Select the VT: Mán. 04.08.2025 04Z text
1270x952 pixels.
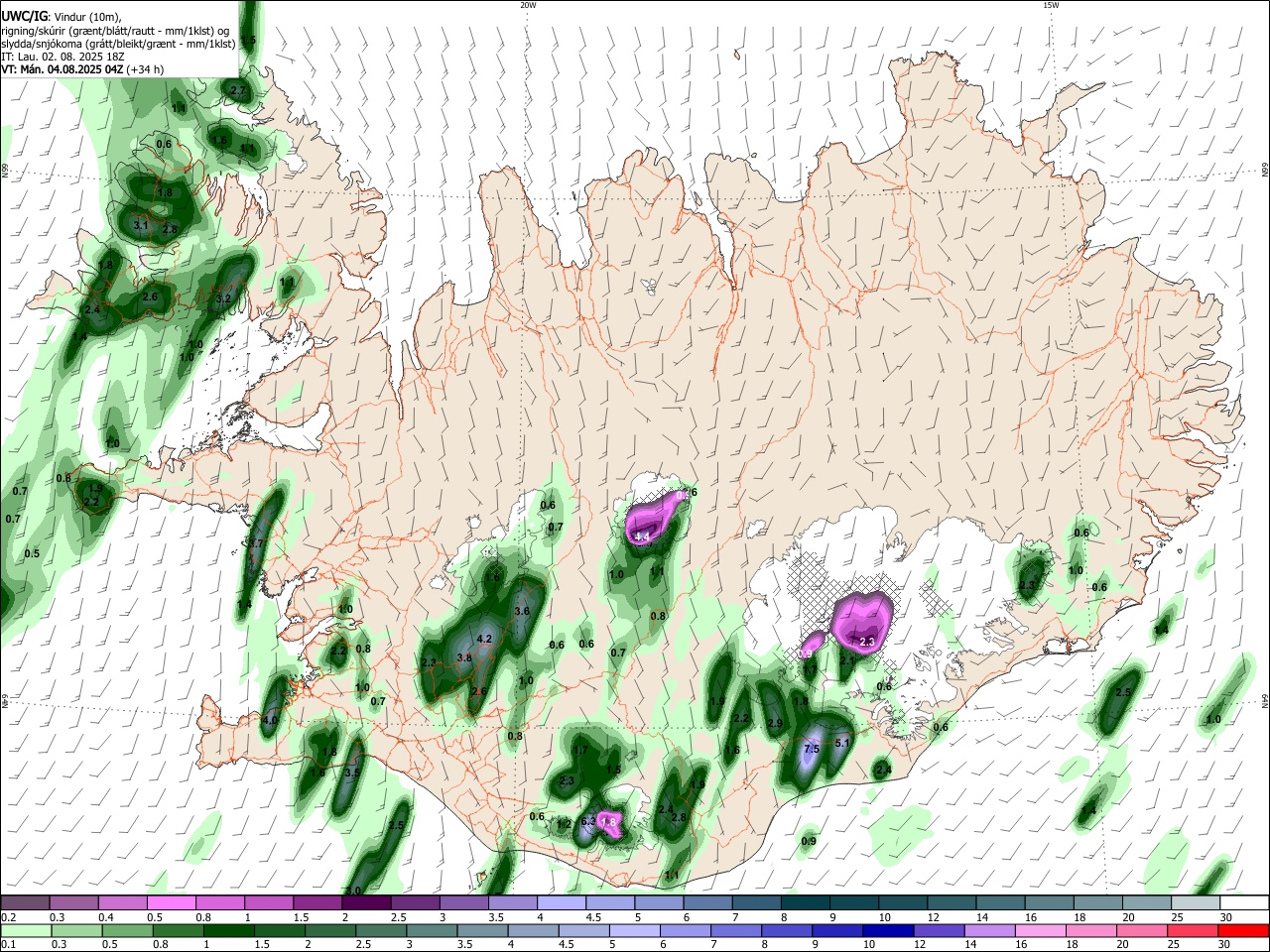(x=62, y=69)
